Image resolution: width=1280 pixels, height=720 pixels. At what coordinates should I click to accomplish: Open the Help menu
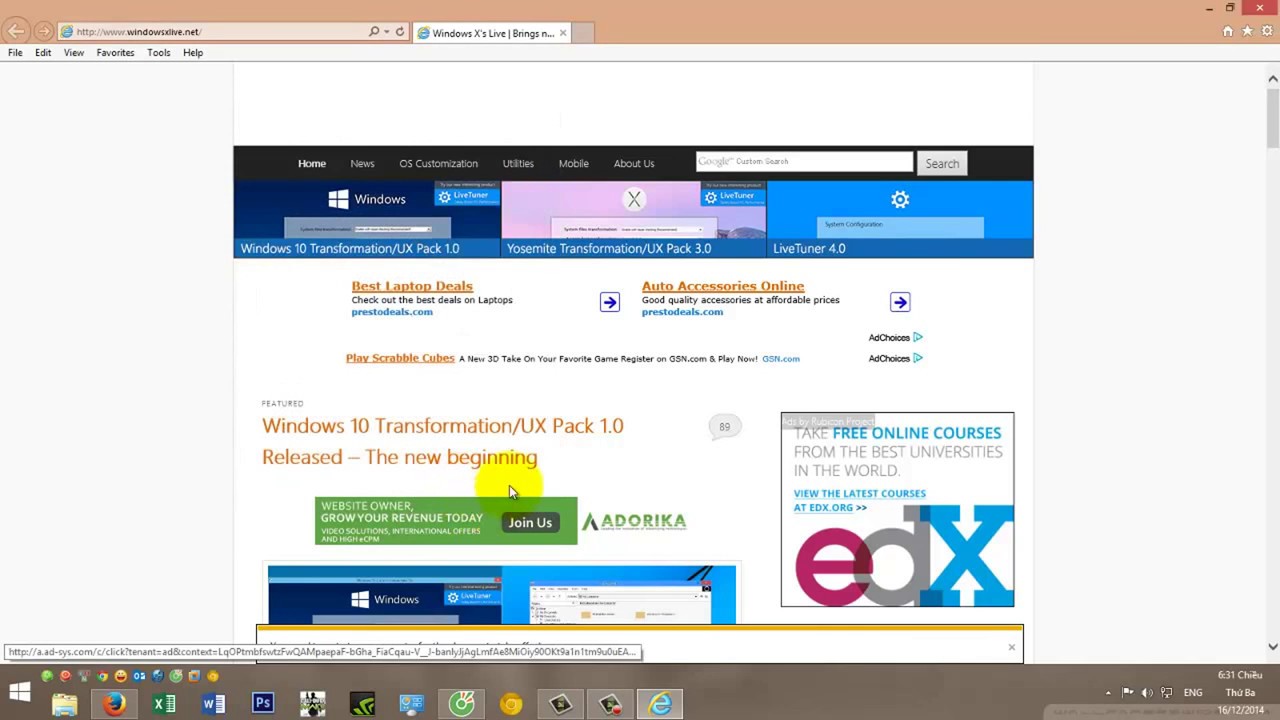(193, 53)
